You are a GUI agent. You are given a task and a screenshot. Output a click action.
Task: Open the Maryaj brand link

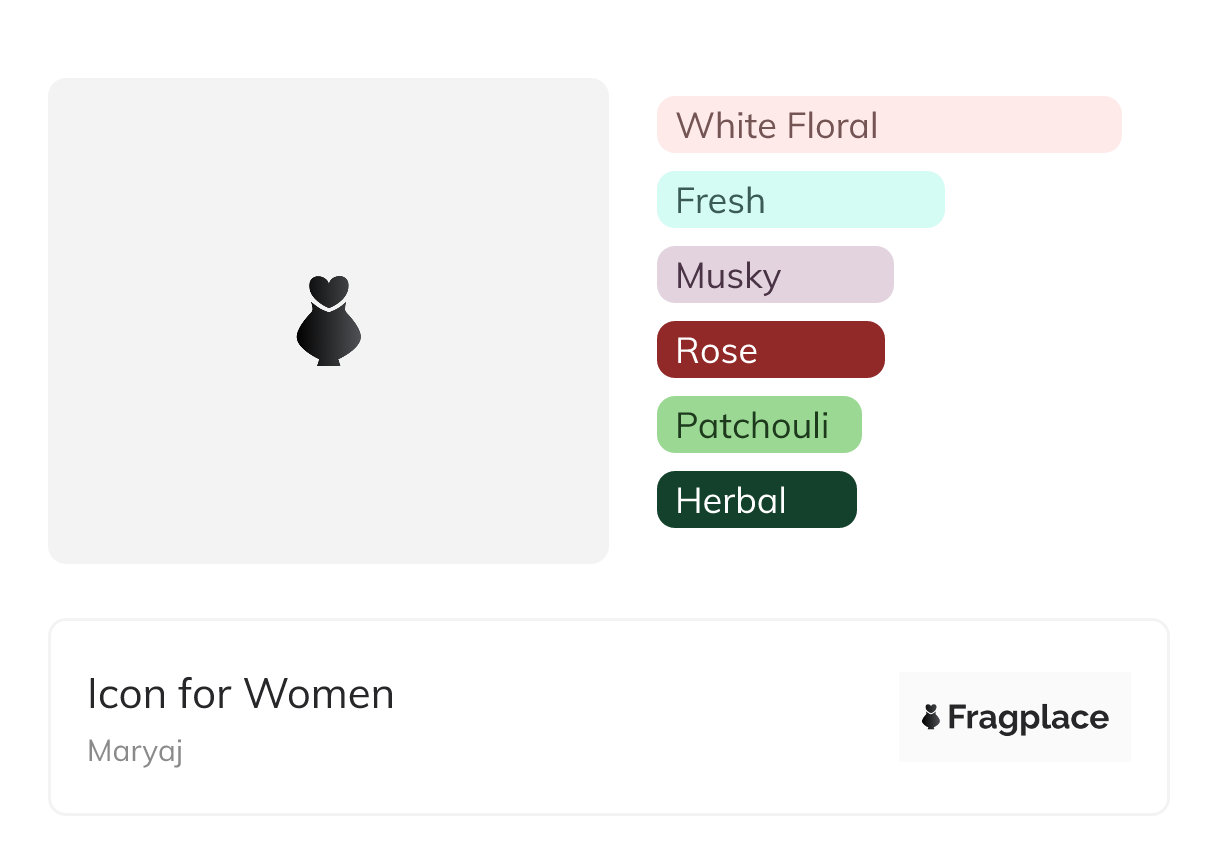point(135,751)
